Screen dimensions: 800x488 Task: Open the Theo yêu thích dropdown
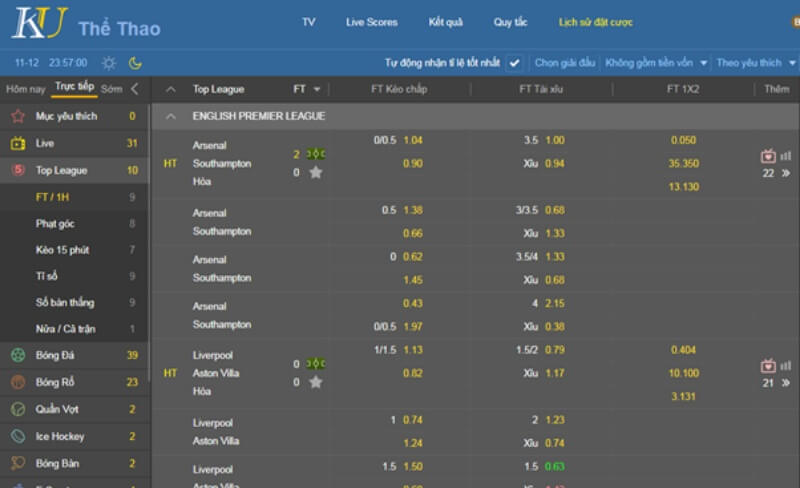[756, 63]
